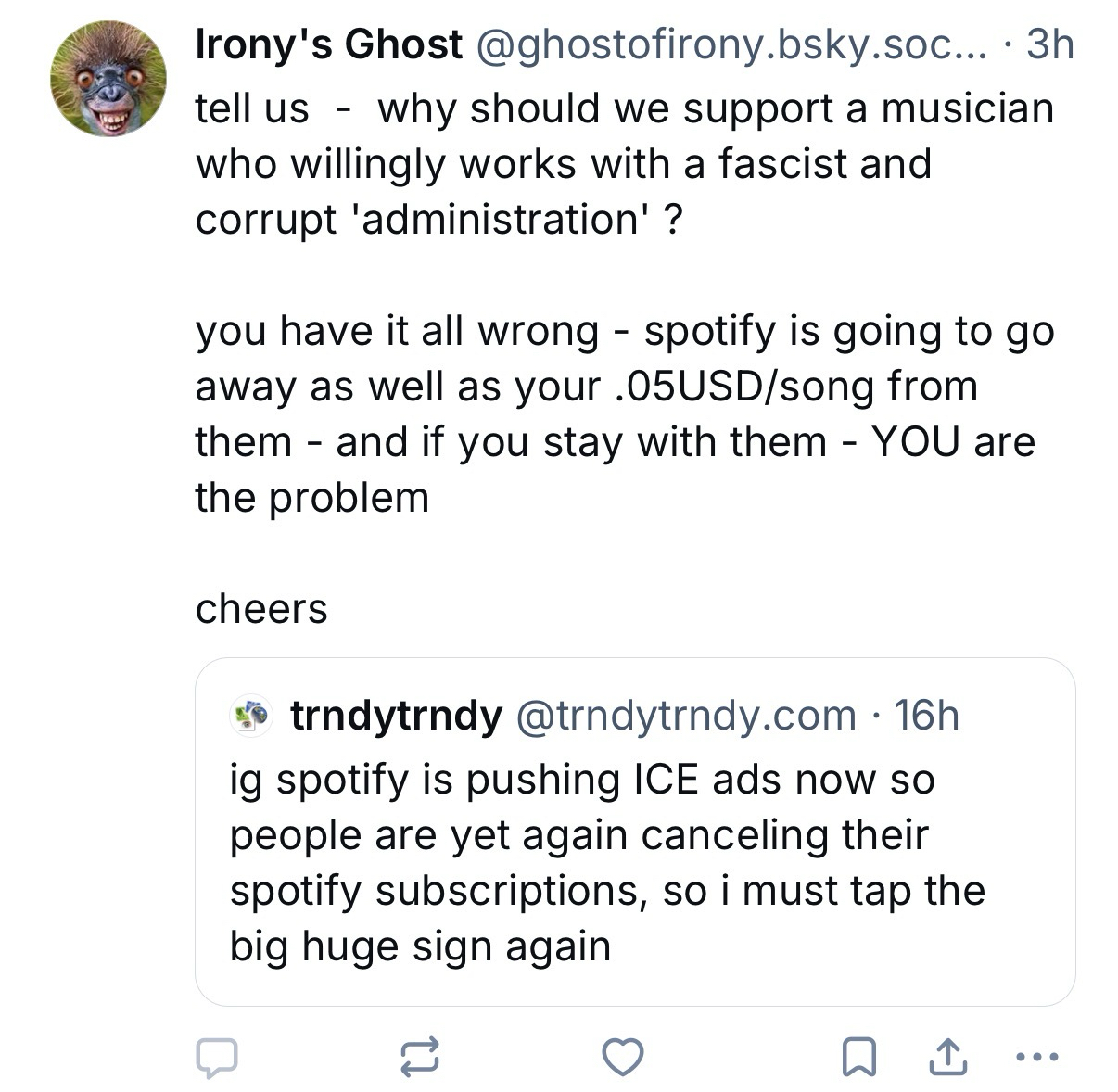
Task: Click the small trndytrndy avatar icon
Action: tap(251, 716)
